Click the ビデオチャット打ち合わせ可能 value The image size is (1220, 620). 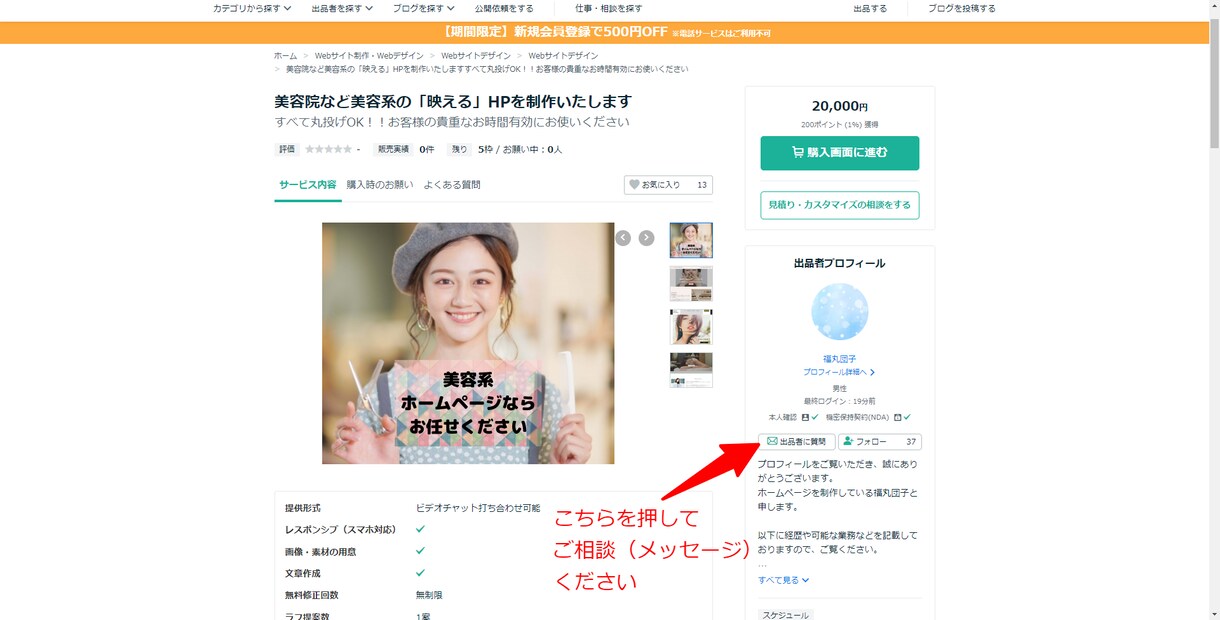coord(478,508)
